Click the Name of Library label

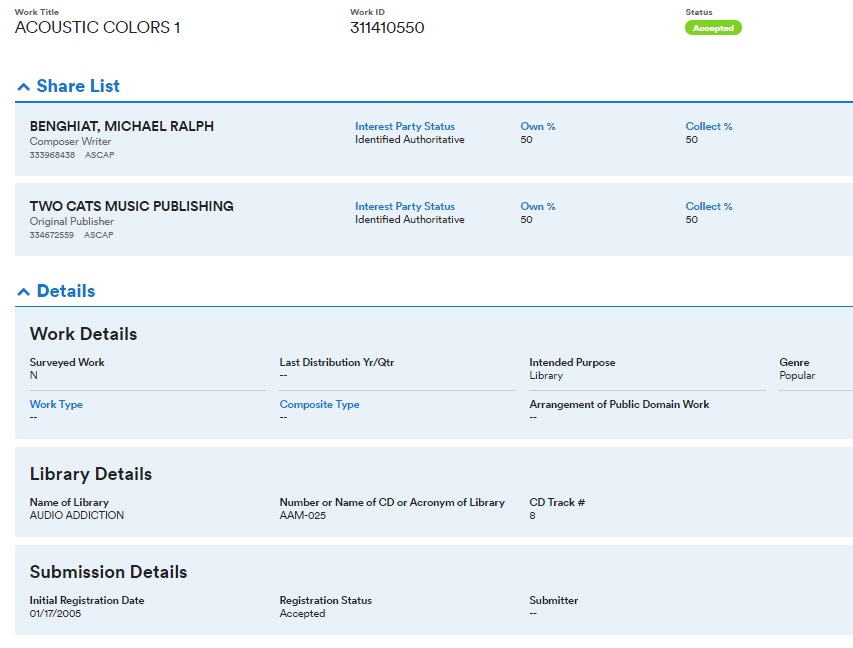pos(69,502)
